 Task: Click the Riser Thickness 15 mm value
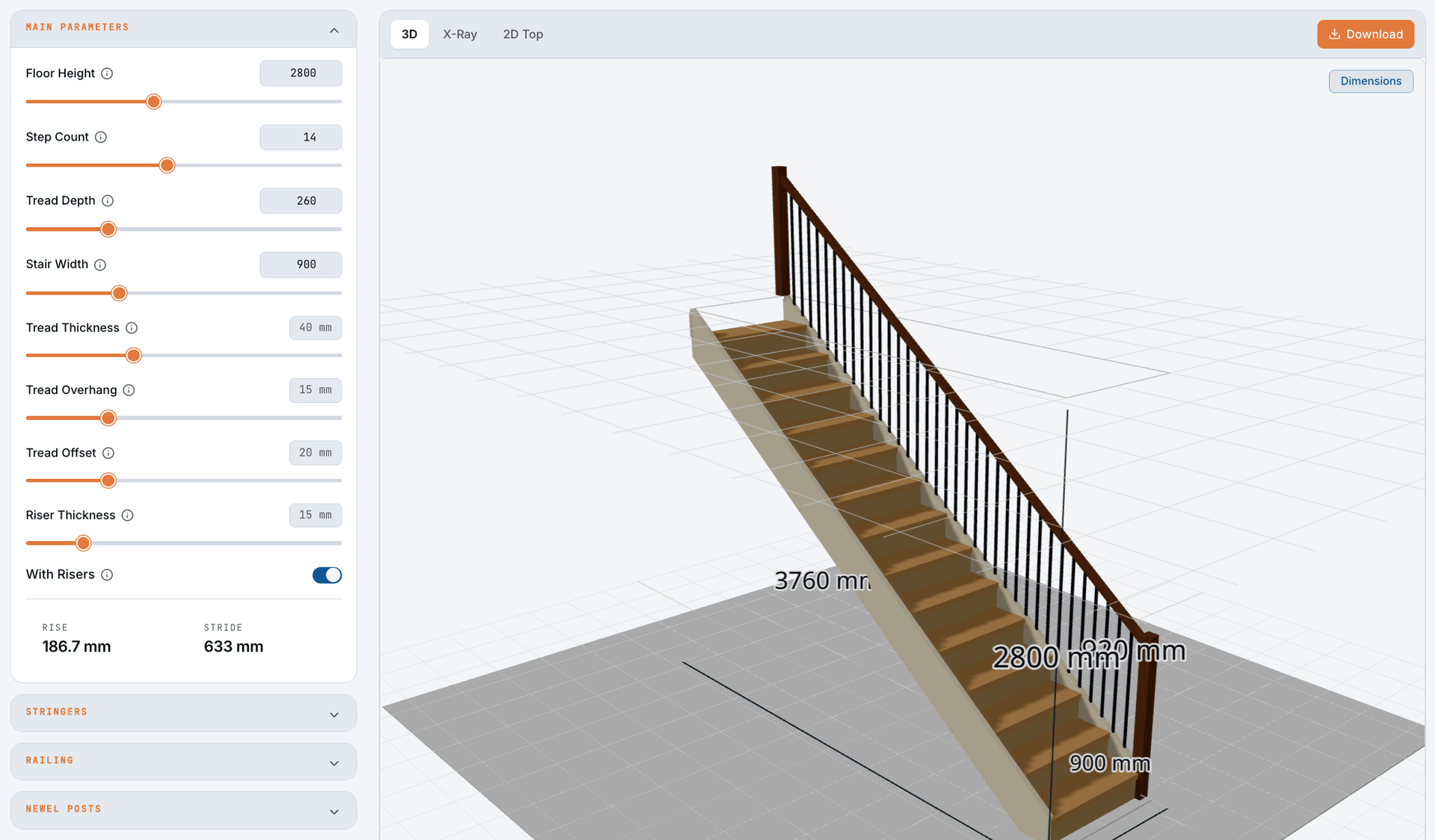point(315,515)
